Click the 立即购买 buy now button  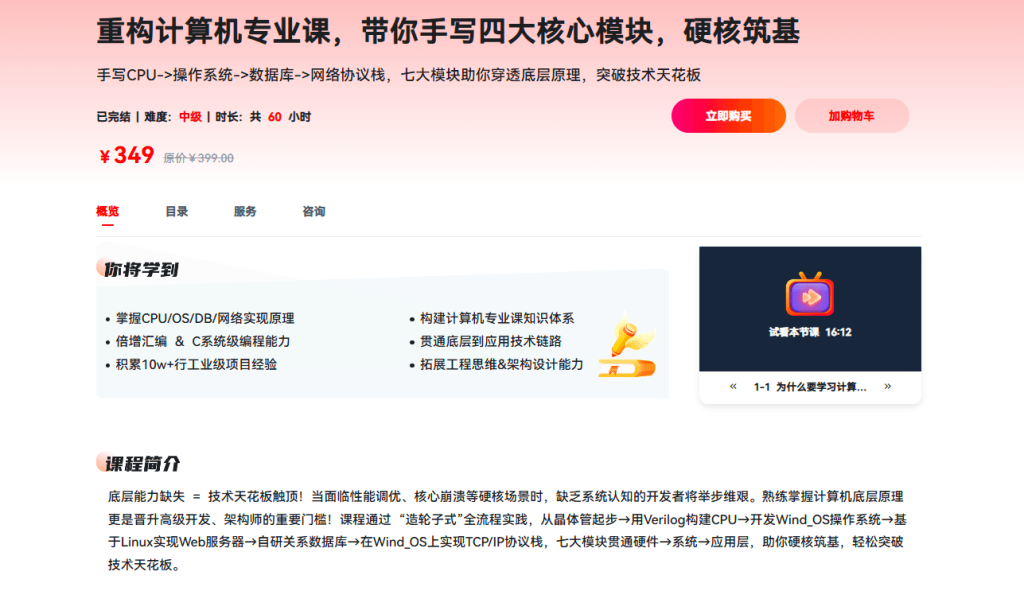pos(728,116)
